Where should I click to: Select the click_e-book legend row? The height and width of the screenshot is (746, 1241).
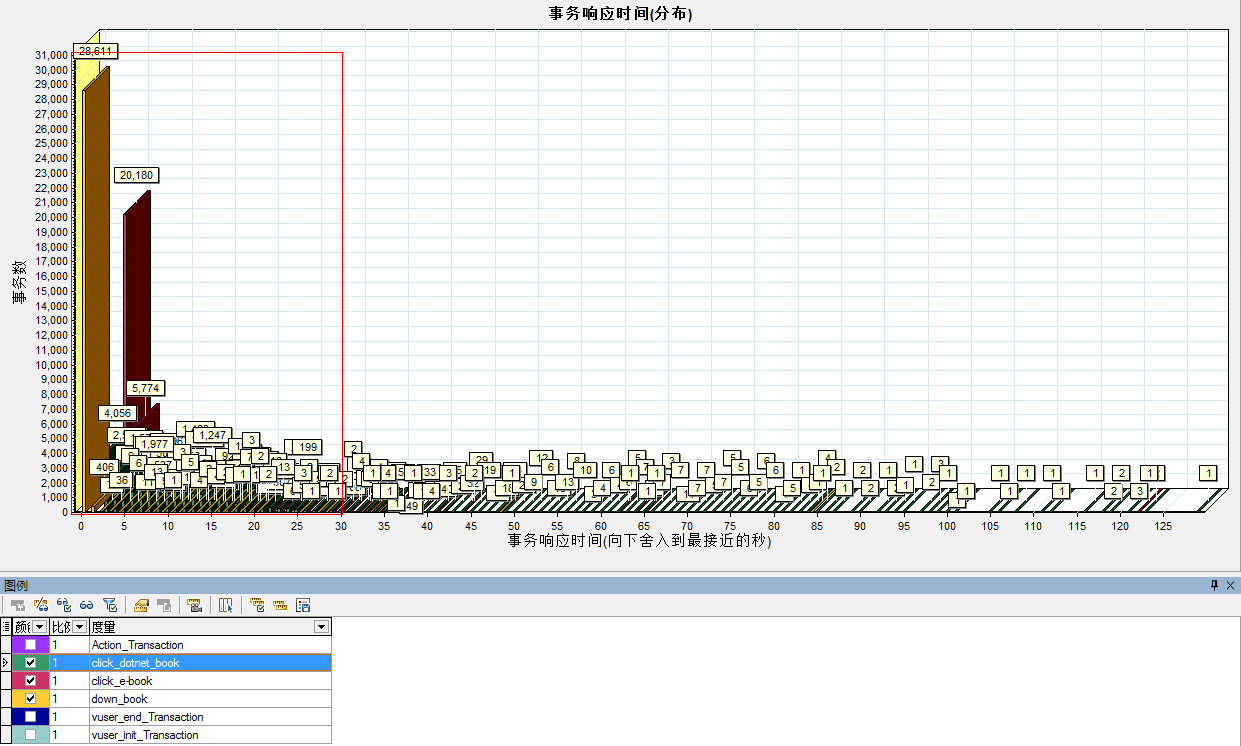(150, 680)
